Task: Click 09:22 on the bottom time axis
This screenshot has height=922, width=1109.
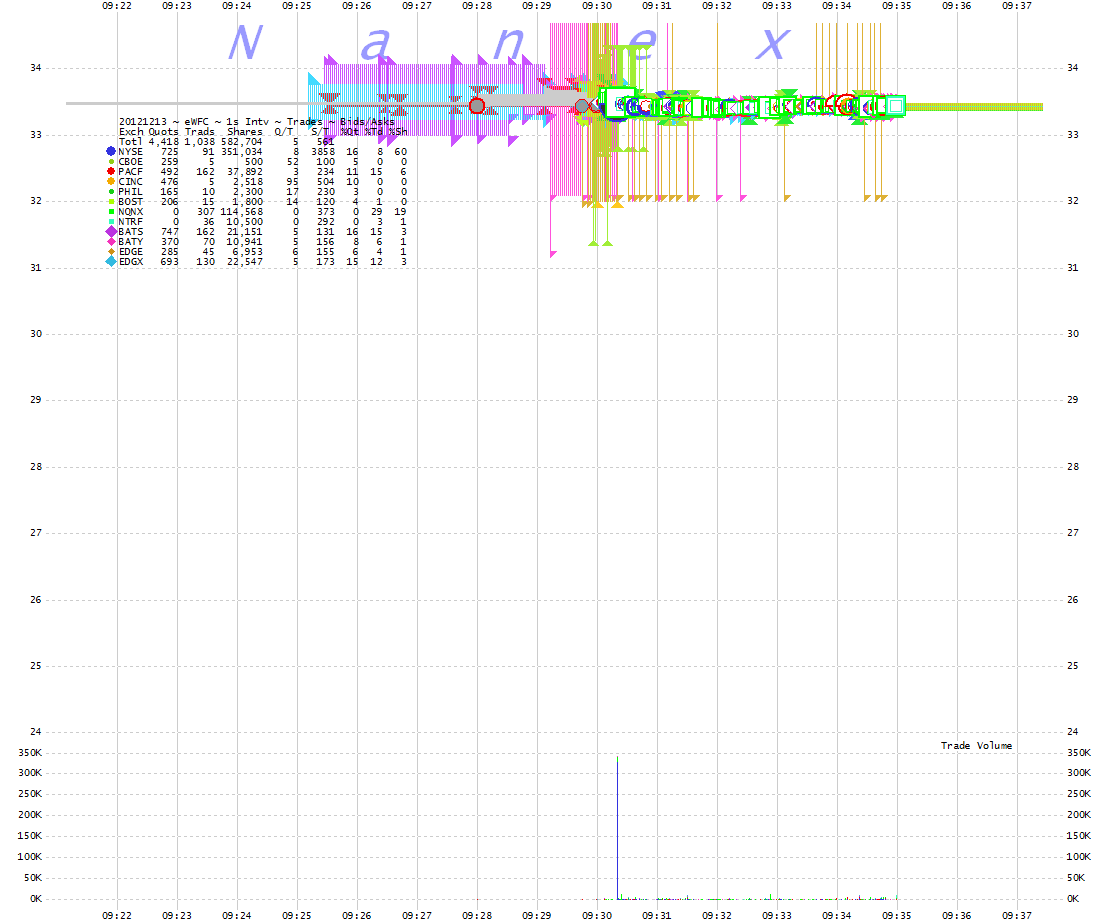Action: [117, 915]
